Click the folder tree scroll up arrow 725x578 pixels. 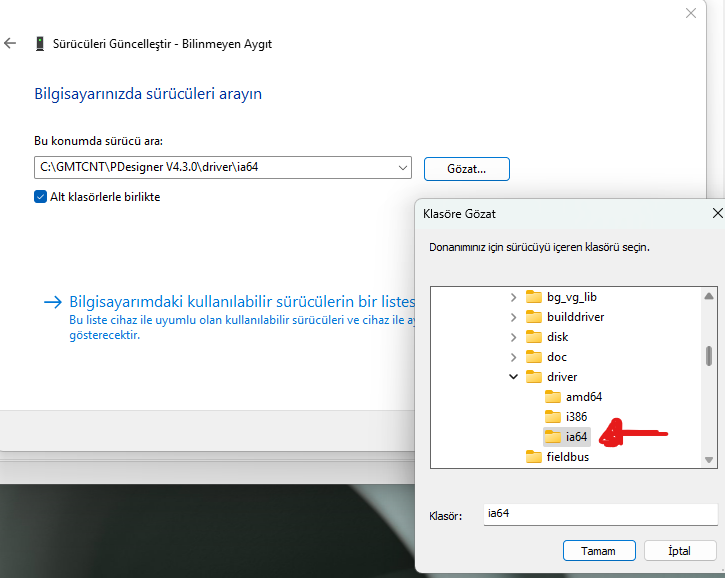(709, 296)
